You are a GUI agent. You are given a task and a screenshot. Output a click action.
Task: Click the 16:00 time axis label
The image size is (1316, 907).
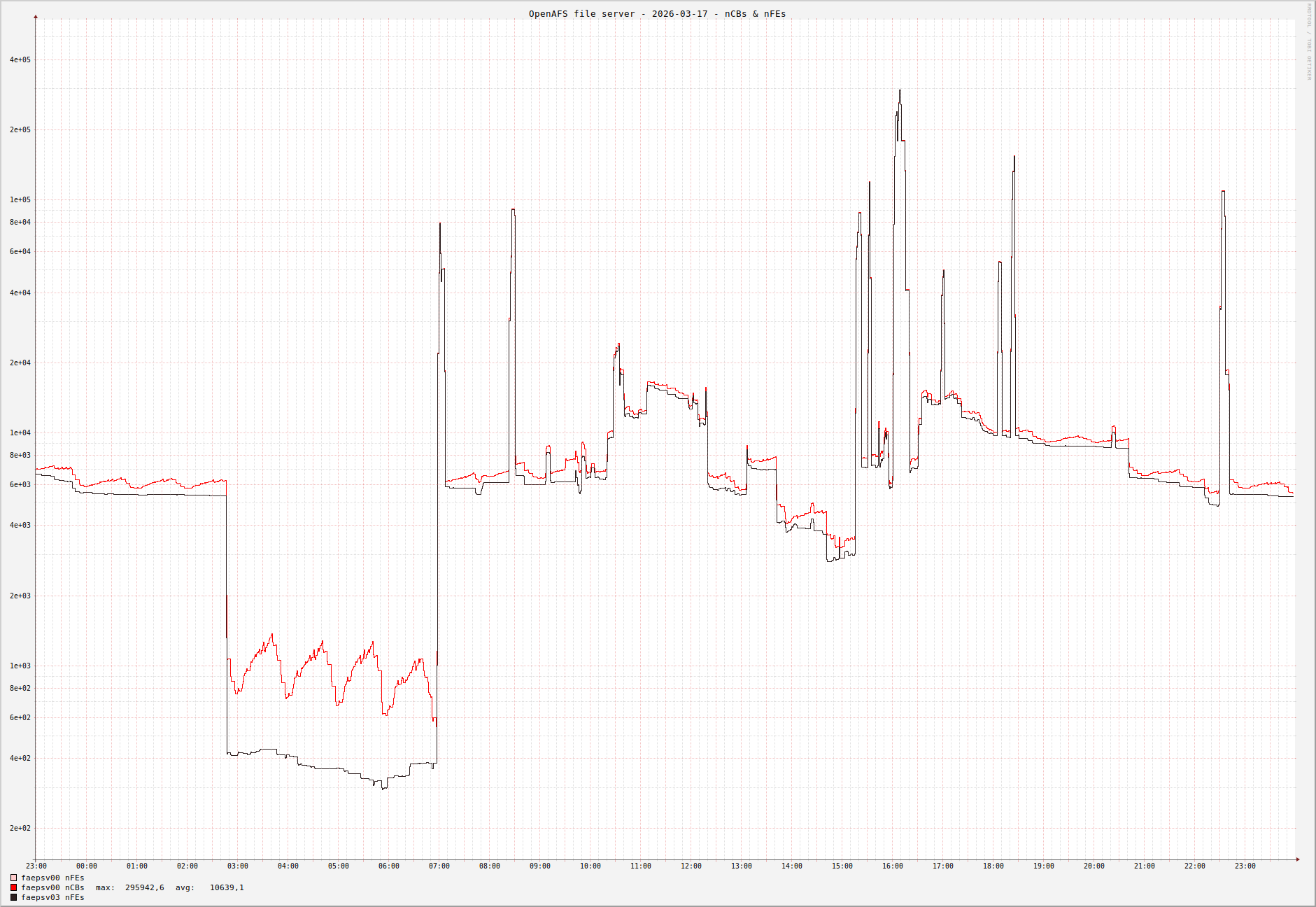(x=893, y=866)
